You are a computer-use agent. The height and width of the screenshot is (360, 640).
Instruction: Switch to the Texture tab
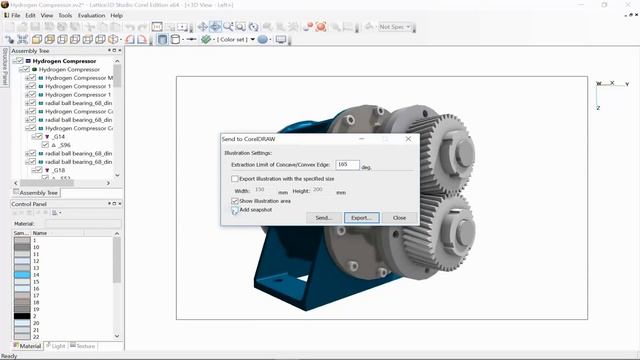click(83, 346)
